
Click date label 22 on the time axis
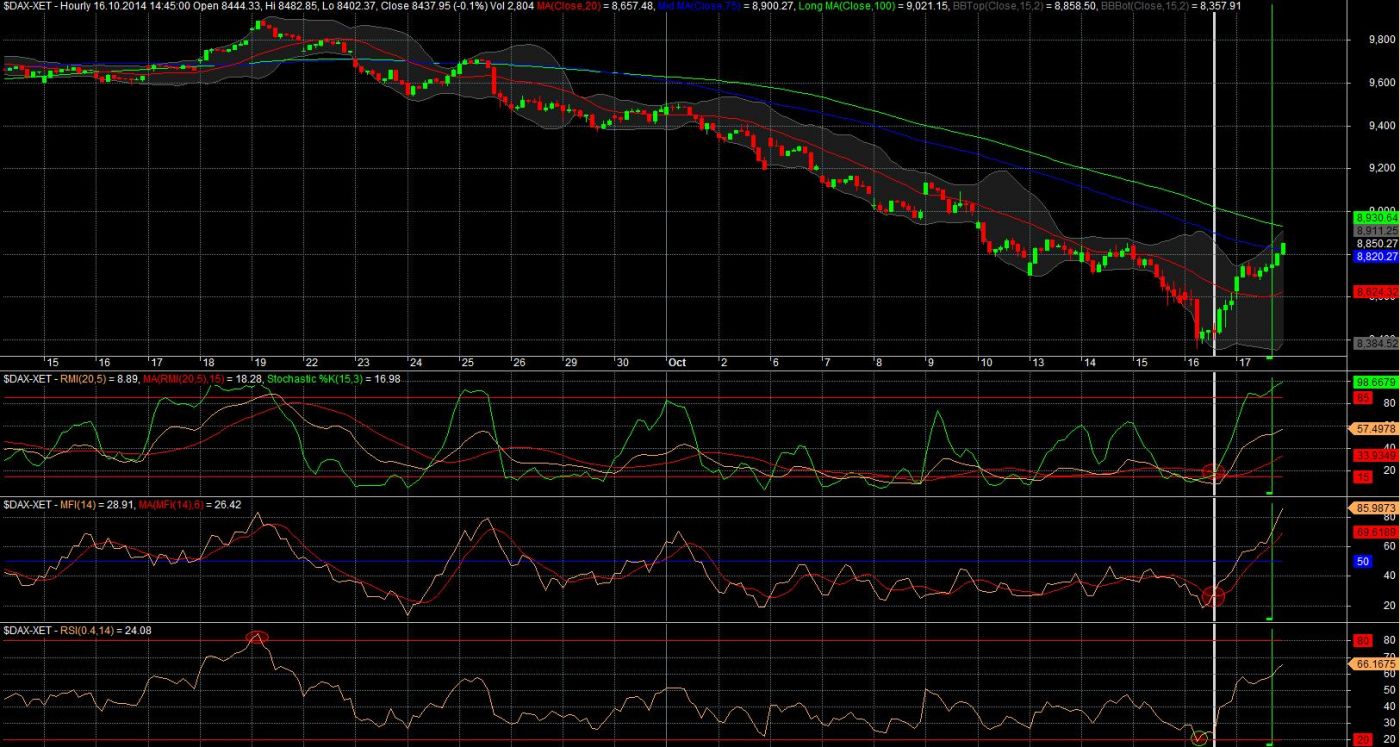click(310, 361)
